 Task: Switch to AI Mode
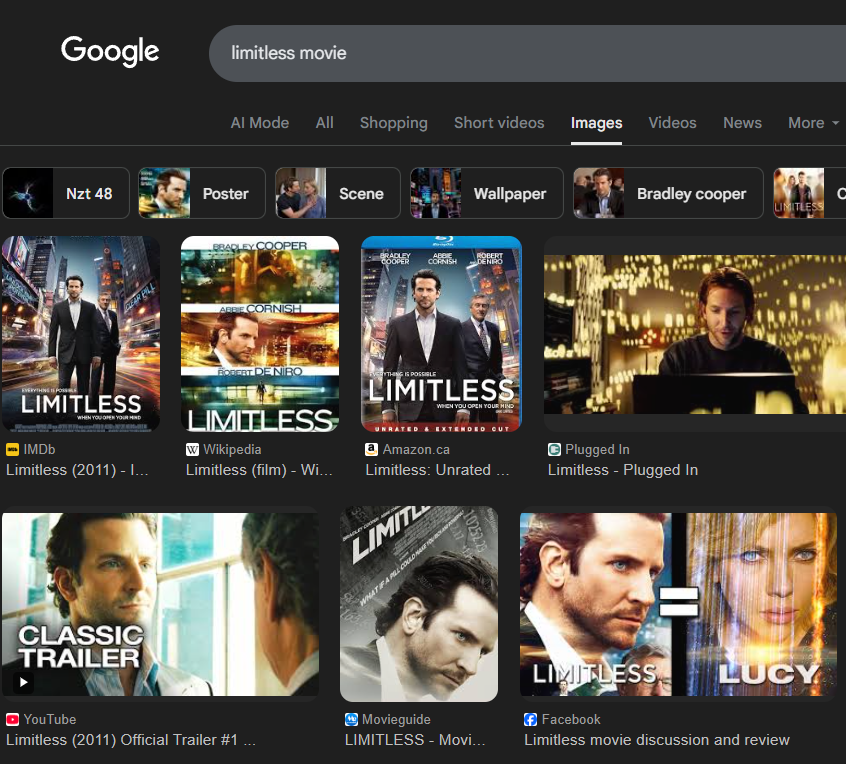pos(259,123)
